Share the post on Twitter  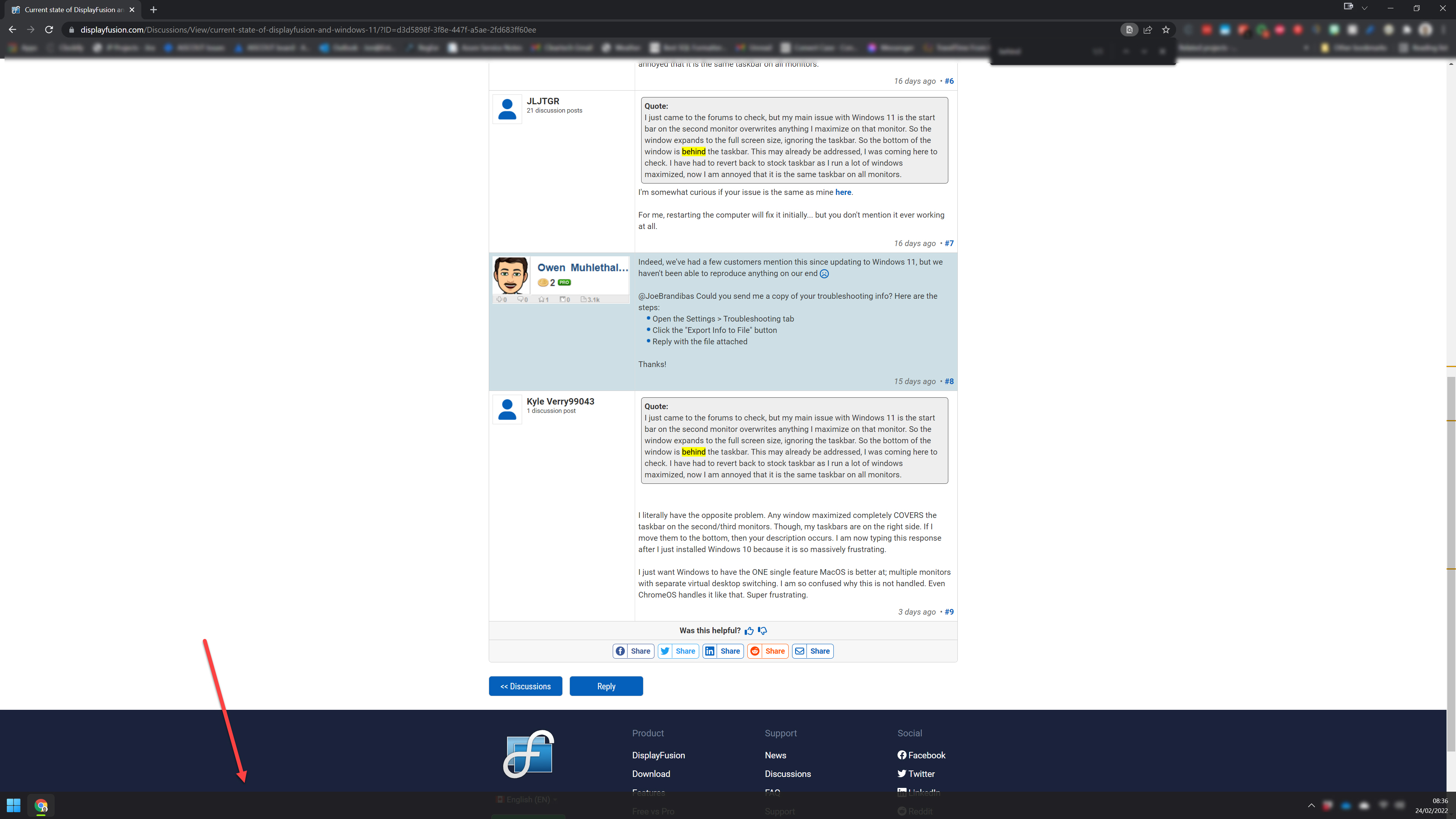(x=678, y=651)
